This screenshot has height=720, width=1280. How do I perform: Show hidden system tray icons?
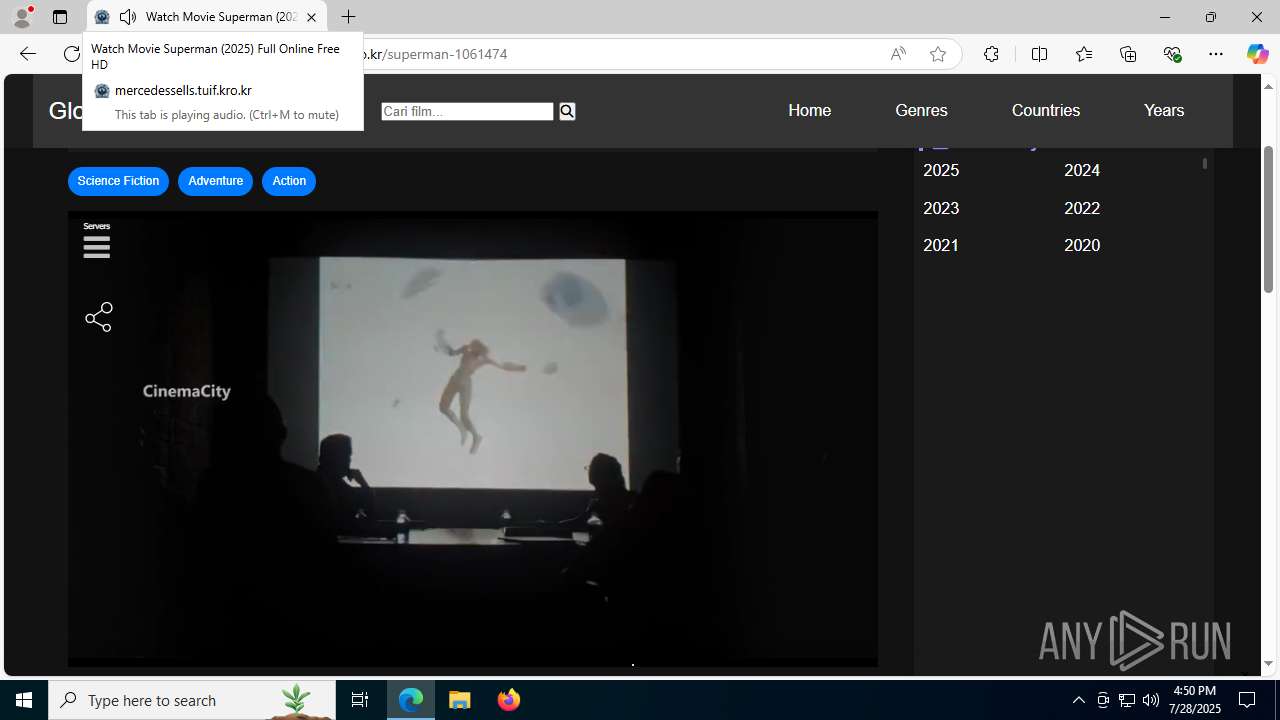click(1078, 700)
